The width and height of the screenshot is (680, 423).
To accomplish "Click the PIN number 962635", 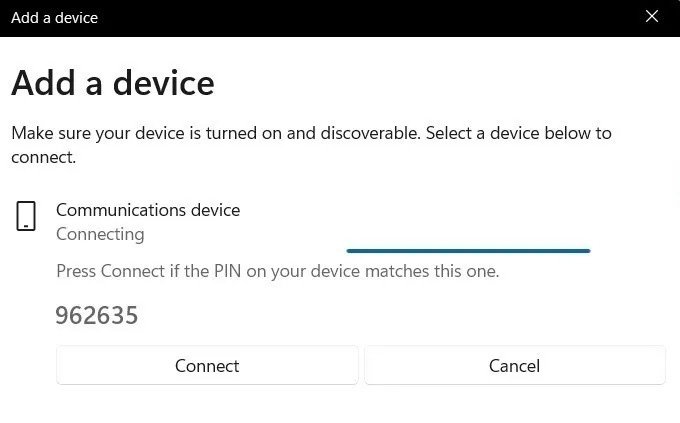I will (97, 315).
